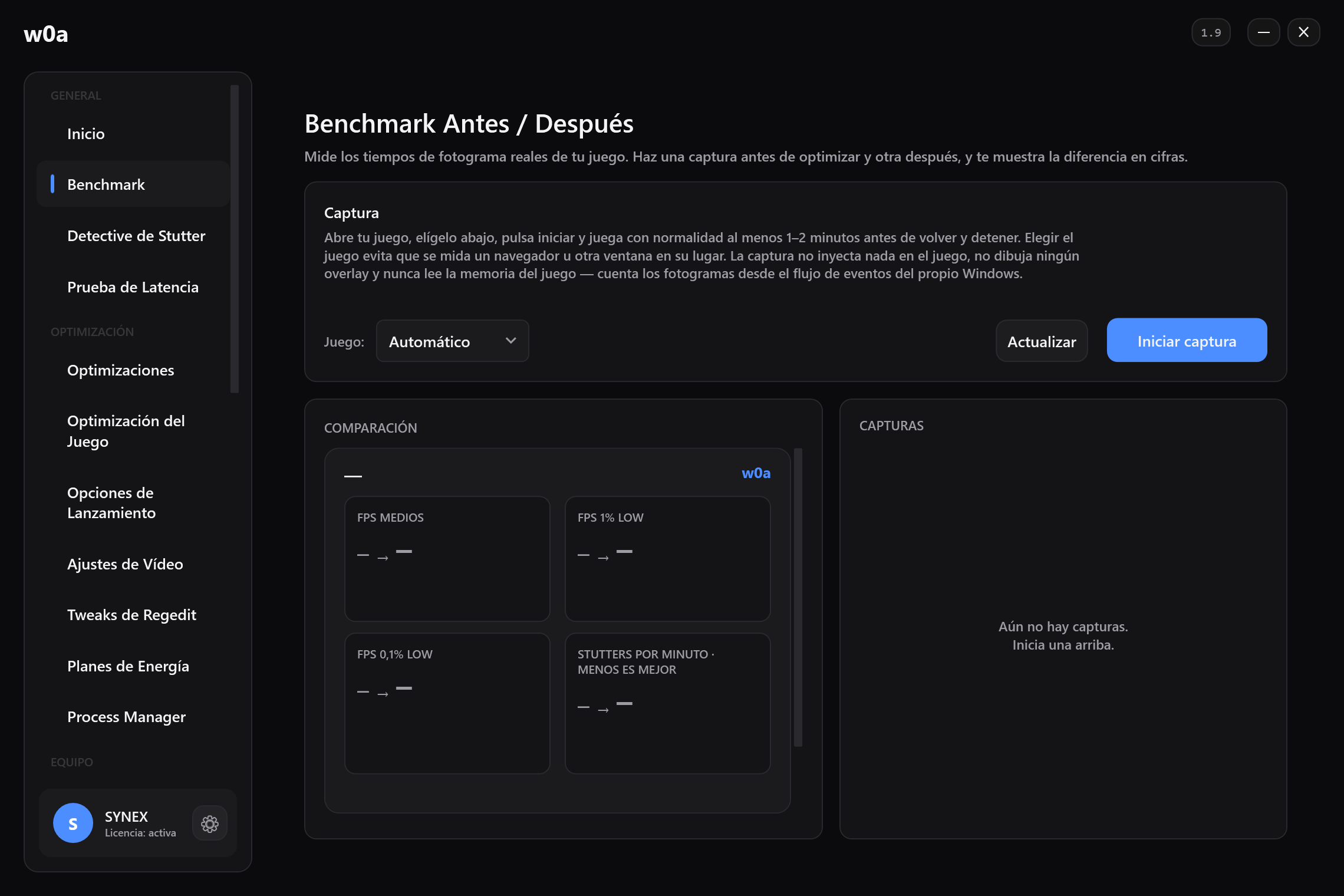Open Tweaks de Regedit page
The height and width of the screenshot is (896, 1344).
pos(133,615)
